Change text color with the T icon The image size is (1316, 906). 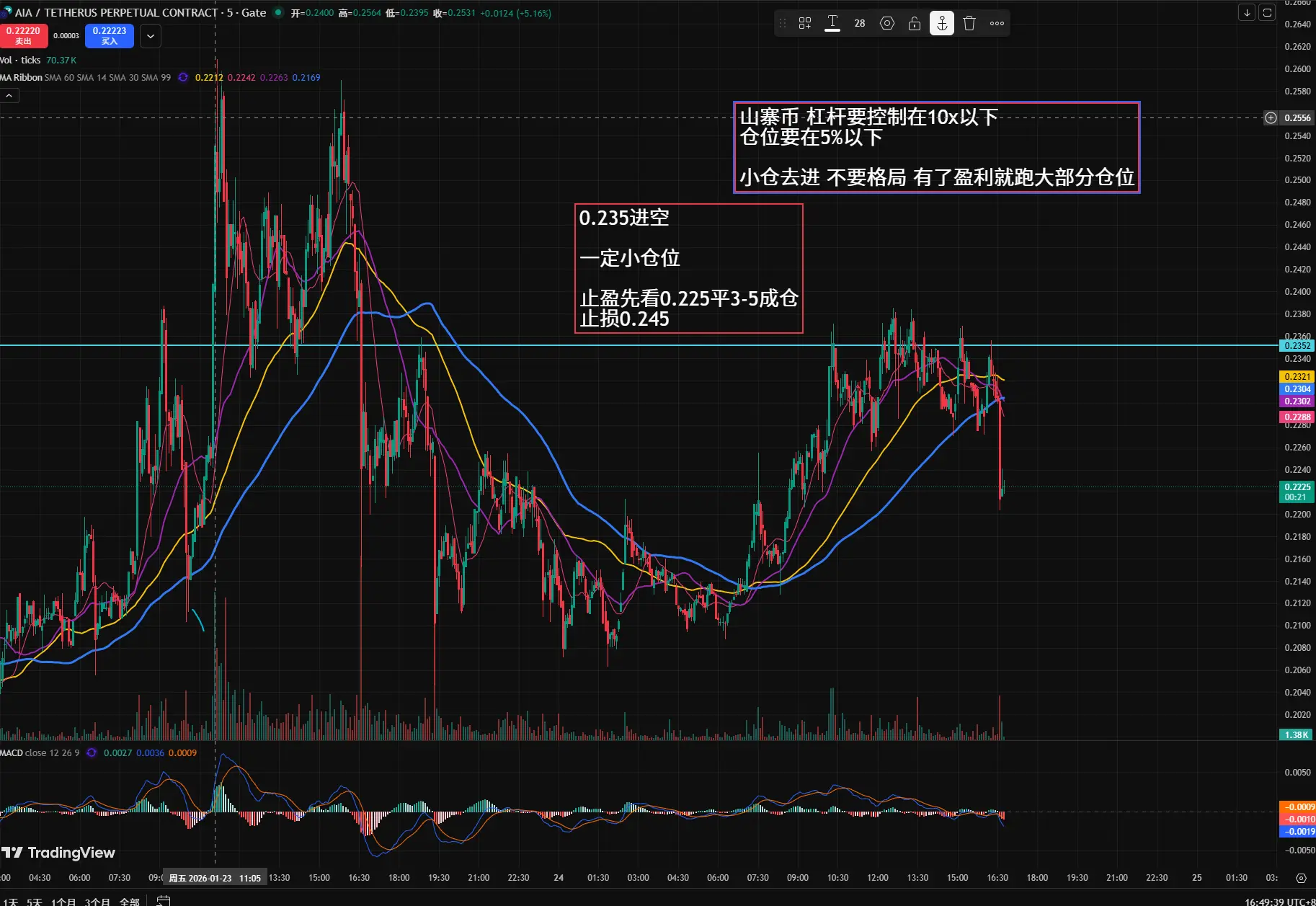click(832, 23)
